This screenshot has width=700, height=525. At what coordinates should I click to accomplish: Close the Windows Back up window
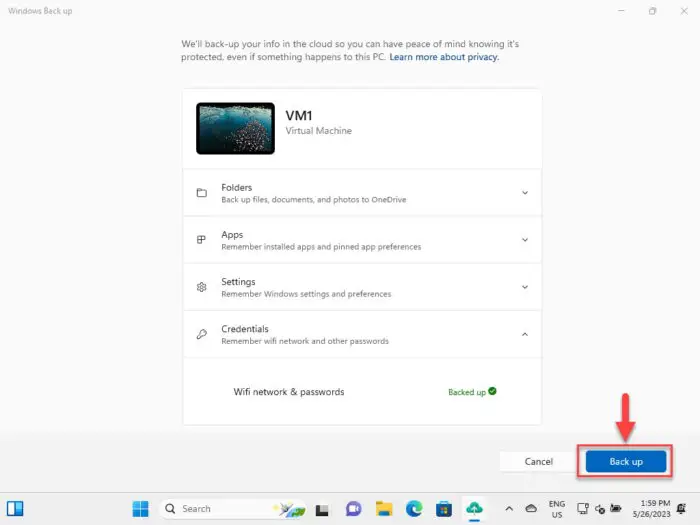[x=684, y=11]
